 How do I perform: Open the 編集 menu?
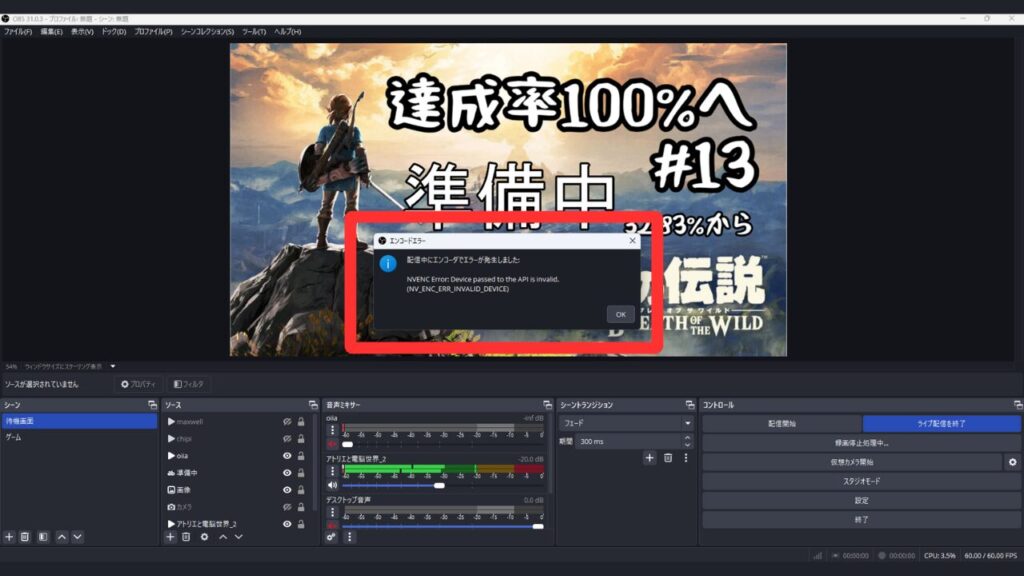(52, 31)
